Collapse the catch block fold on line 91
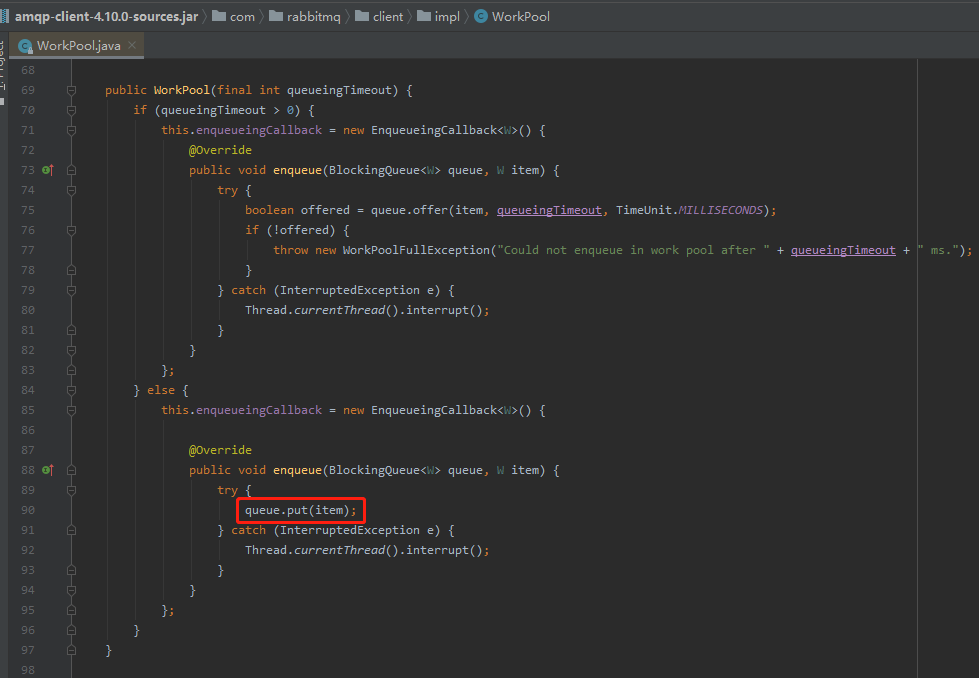The width and height of the screenshot is (979, 678). point(71,530)
